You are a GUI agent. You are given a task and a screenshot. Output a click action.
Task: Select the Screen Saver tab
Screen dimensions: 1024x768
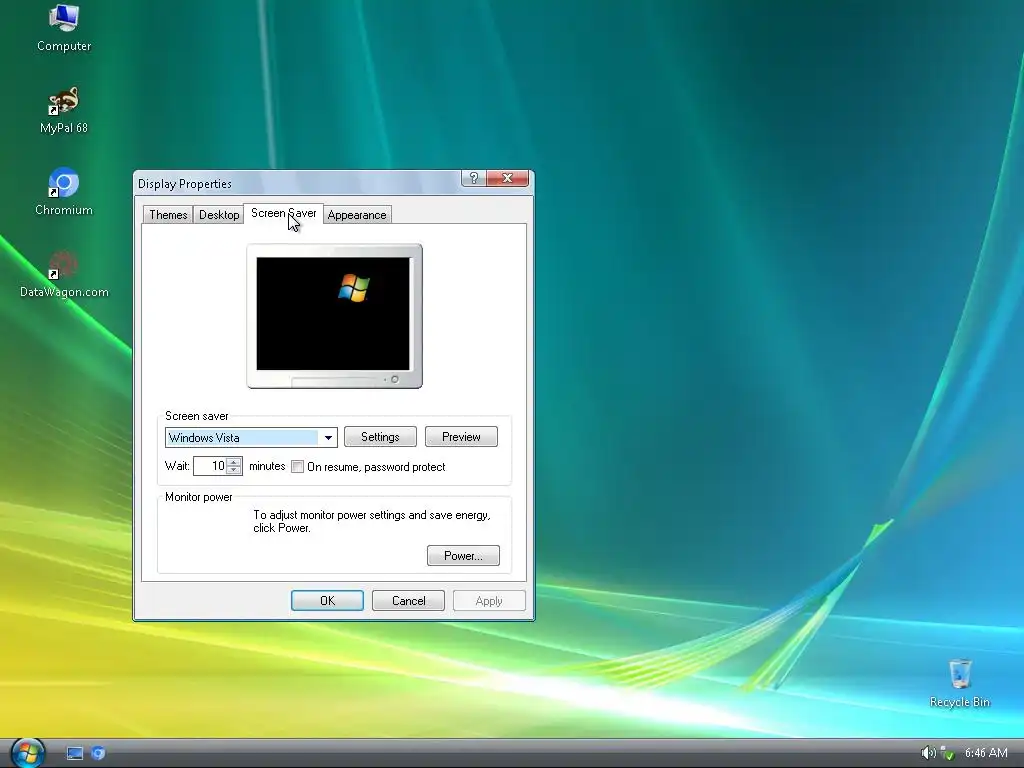click(x=283, y=214)
